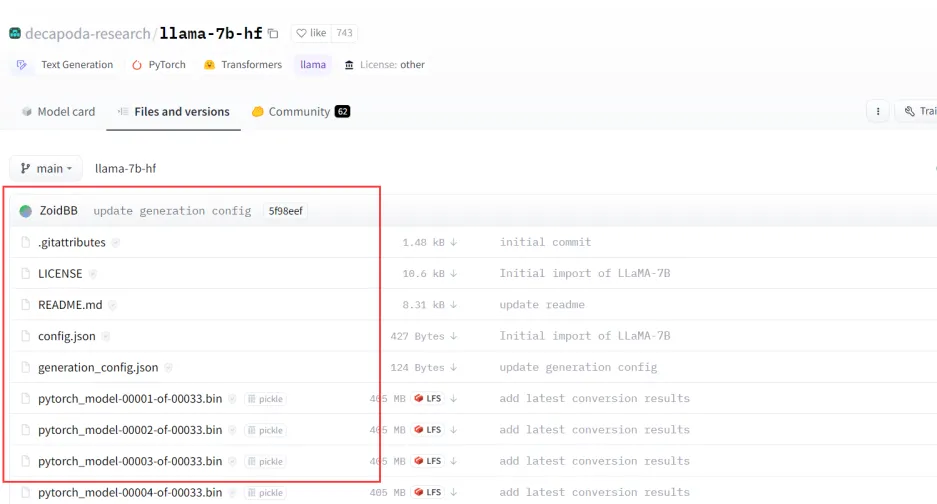Click pickle badge for model-00004 file
Viewport: 937px width, 504px height.
pyautogui.click(x=265, y=493)
